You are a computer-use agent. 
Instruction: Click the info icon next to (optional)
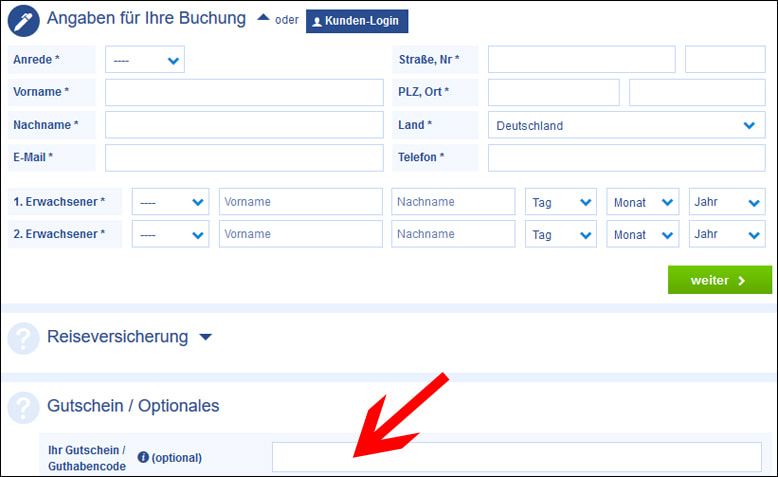(x=143, y=457)
